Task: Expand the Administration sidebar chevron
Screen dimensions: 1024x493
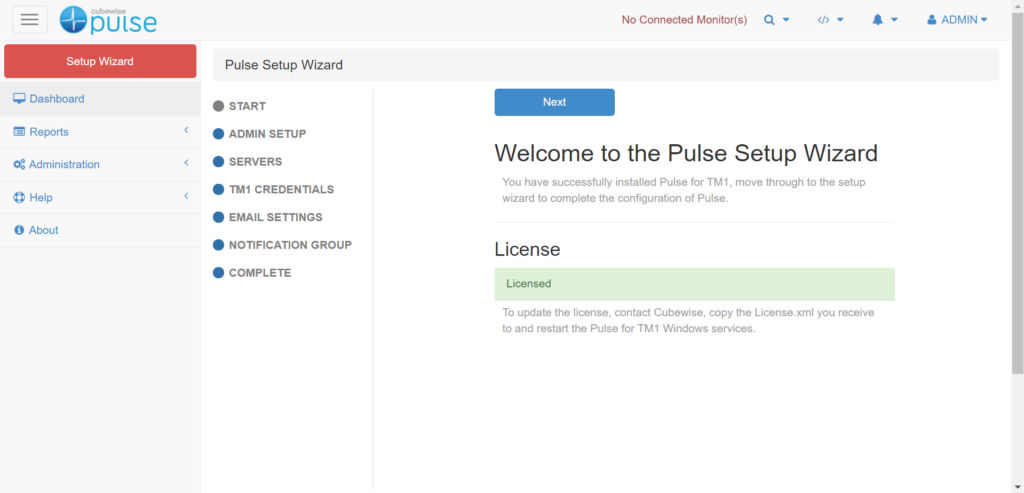Action: [186, 164]
